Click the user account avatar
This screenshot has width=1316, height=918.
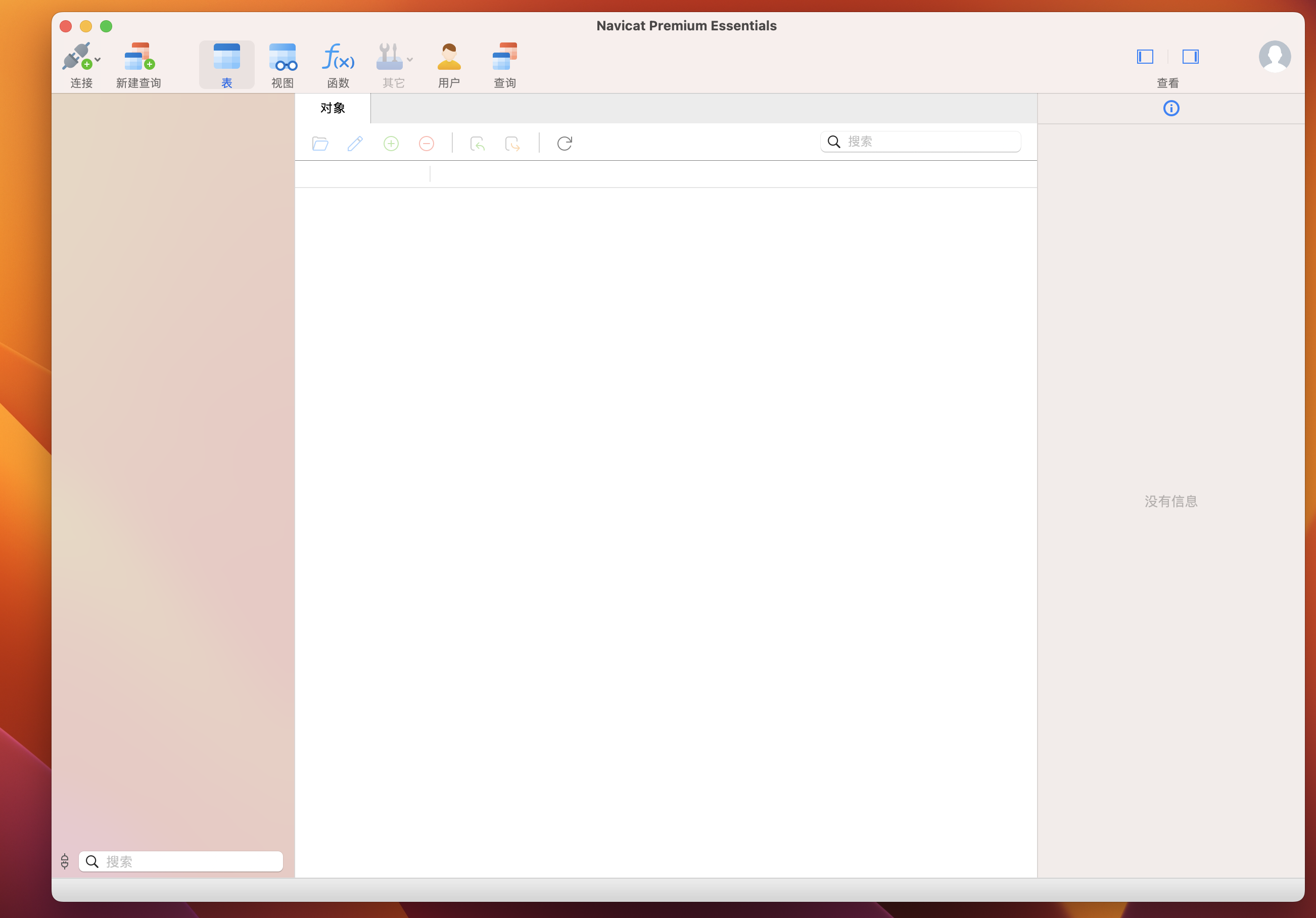pos(1274,57)
